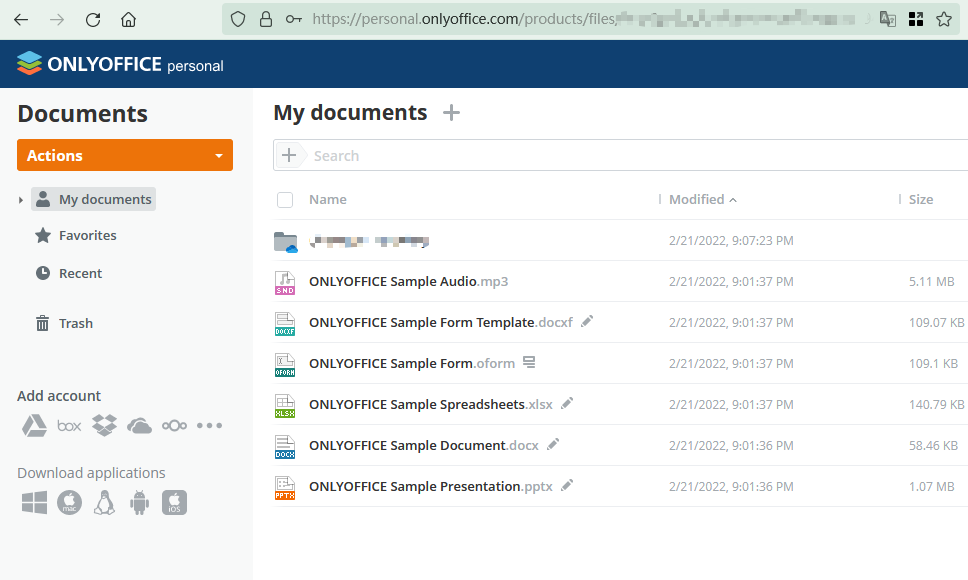Open ONLYOFFICE Sample Form.oform
The width and height of the screenshot is (968, 580).
pos(412,363)
